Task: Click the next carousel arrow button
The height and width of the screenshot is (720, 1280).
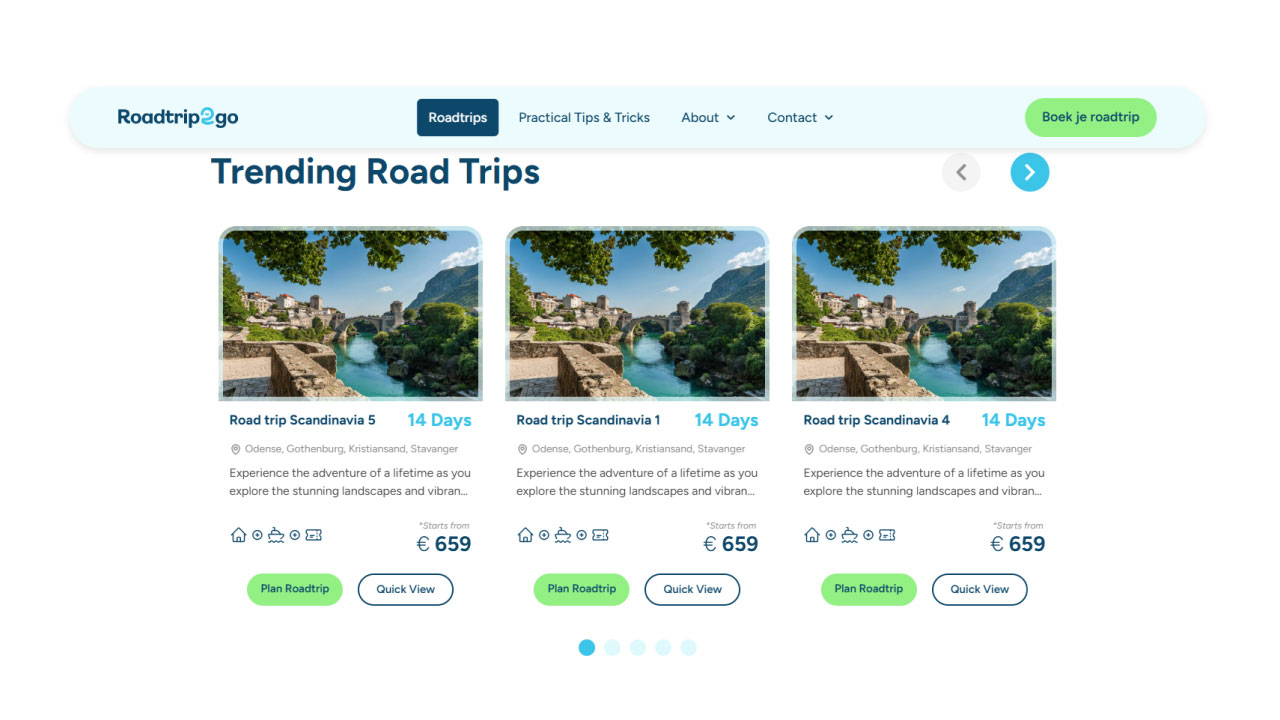Action: point(1030,172)
